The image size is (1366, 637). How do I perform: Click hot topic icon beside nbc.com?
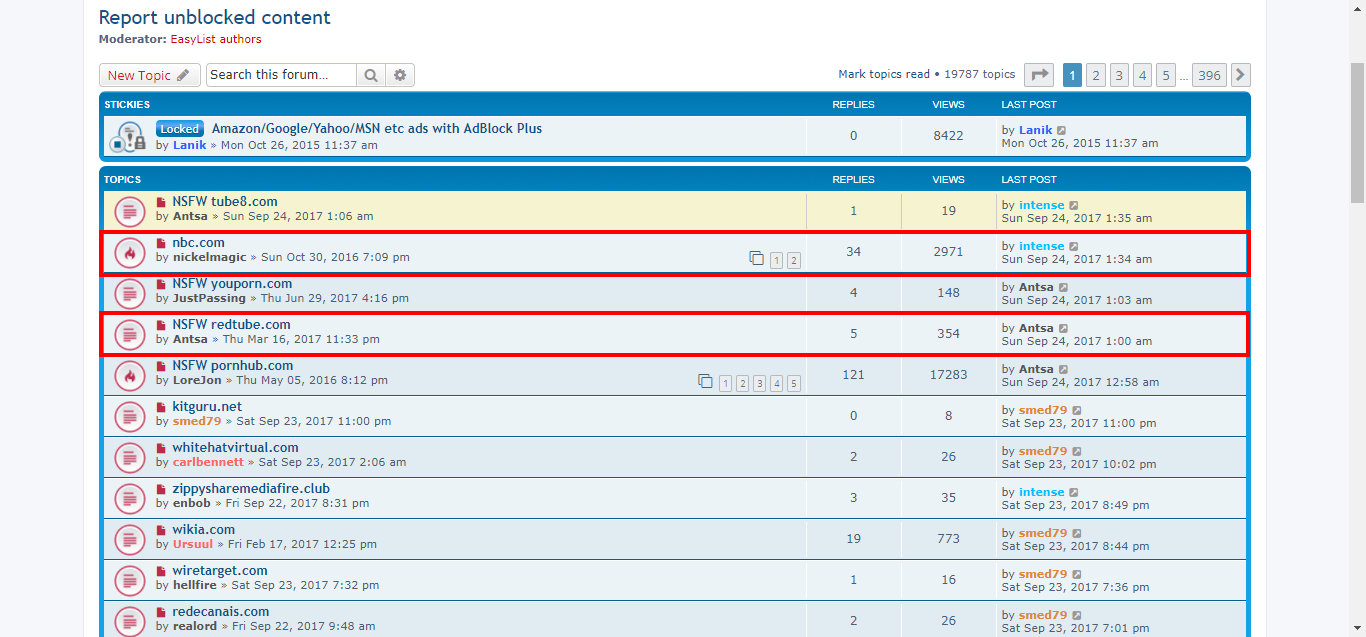pos(129,252)
